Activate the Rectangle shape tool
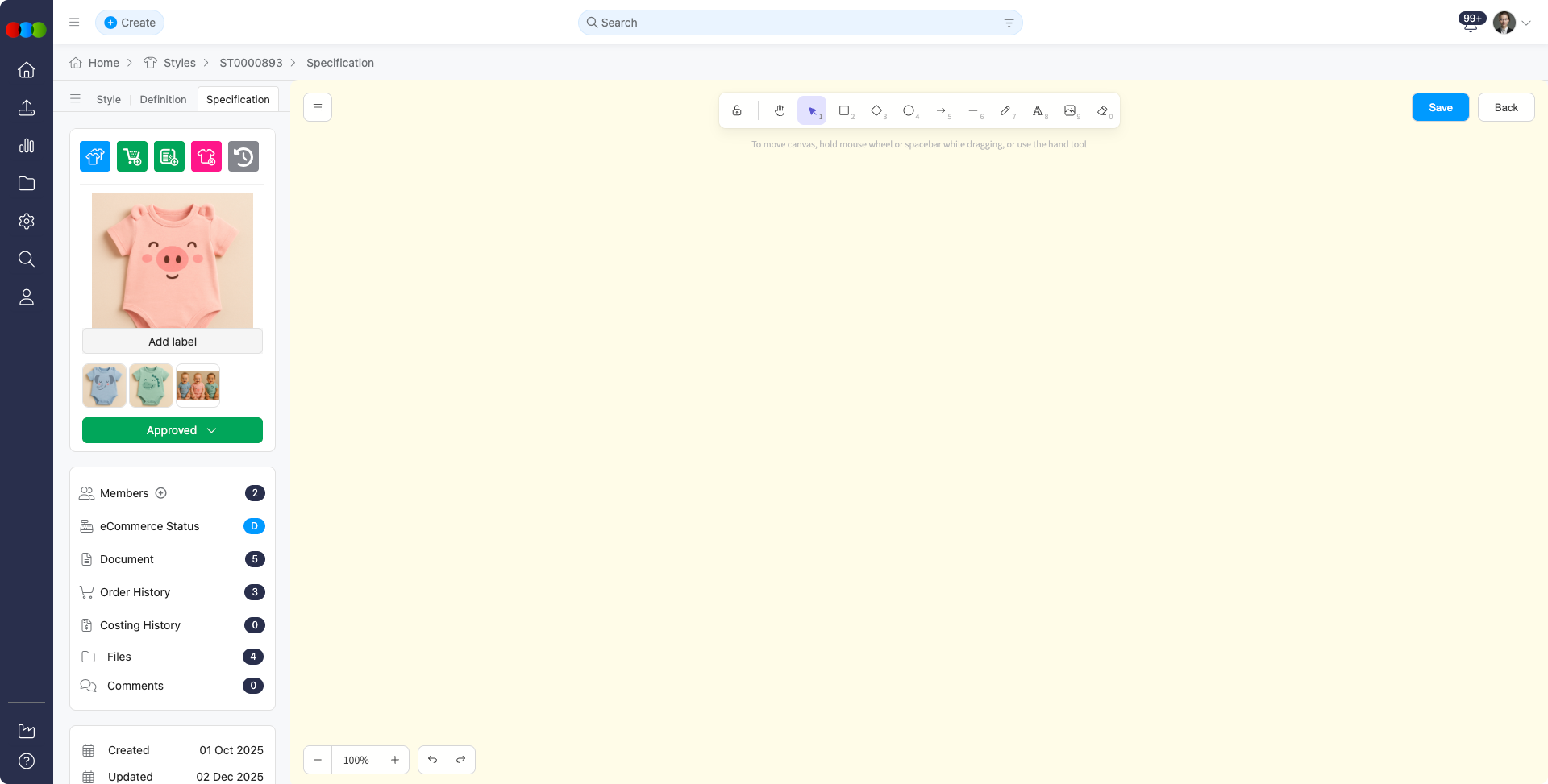 click(x=844, y=110)
